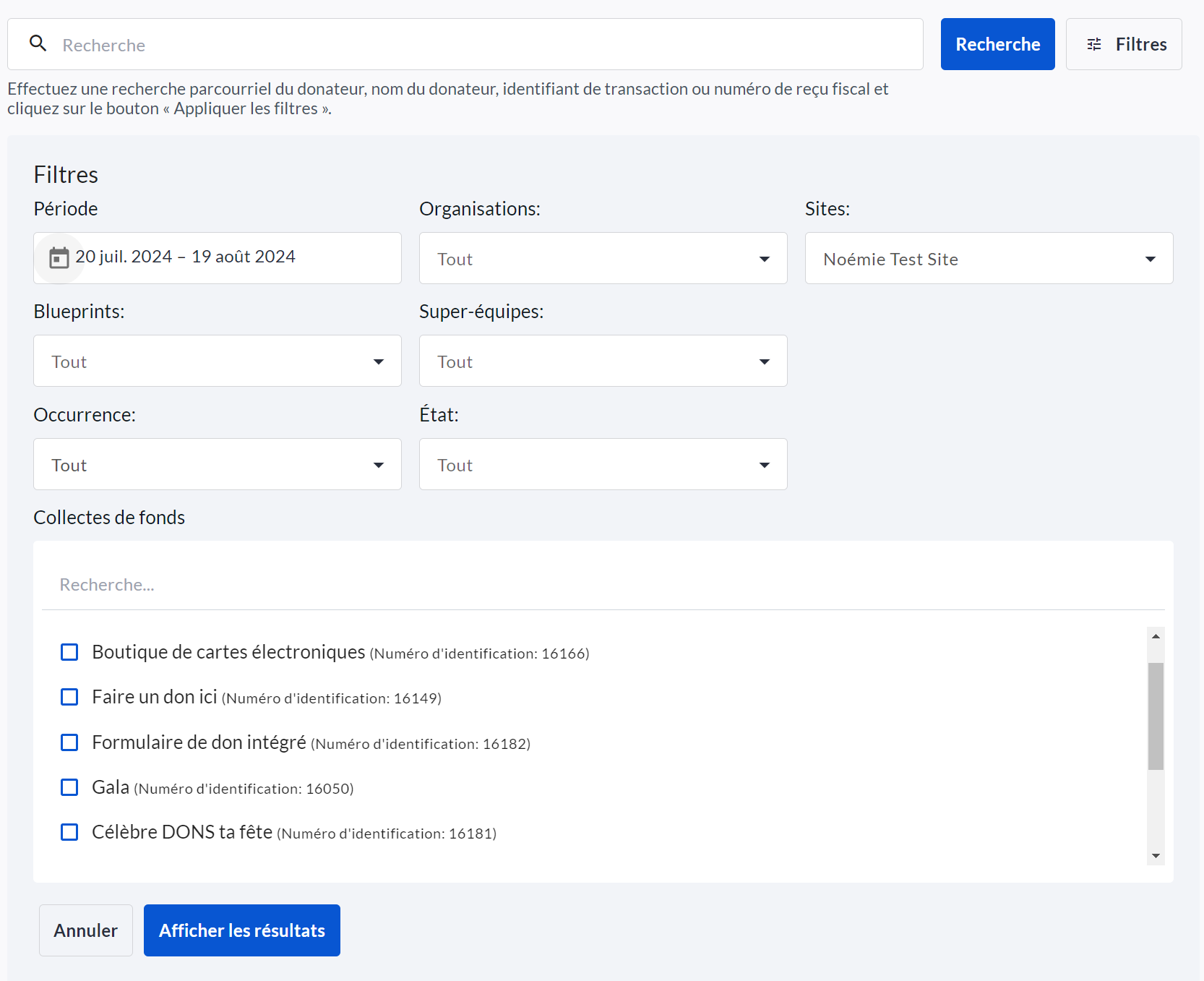This screenshot has width=1204, height=981.
Task: Click Afficher les résultats button
Action: pos(241,930)
